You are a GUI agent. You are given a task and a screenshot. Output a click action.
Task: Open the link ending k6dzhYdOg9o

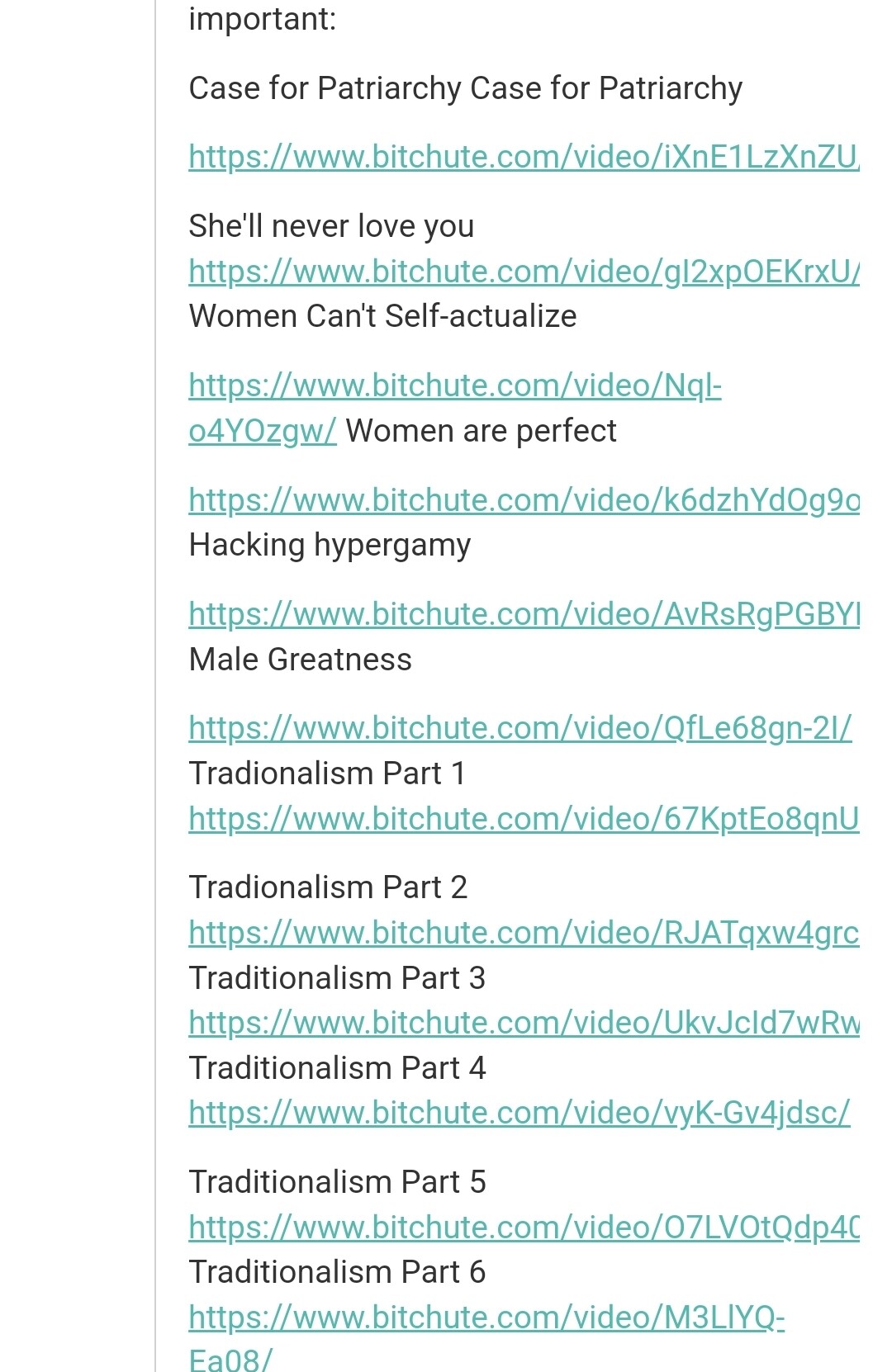(x=524, y=500)
